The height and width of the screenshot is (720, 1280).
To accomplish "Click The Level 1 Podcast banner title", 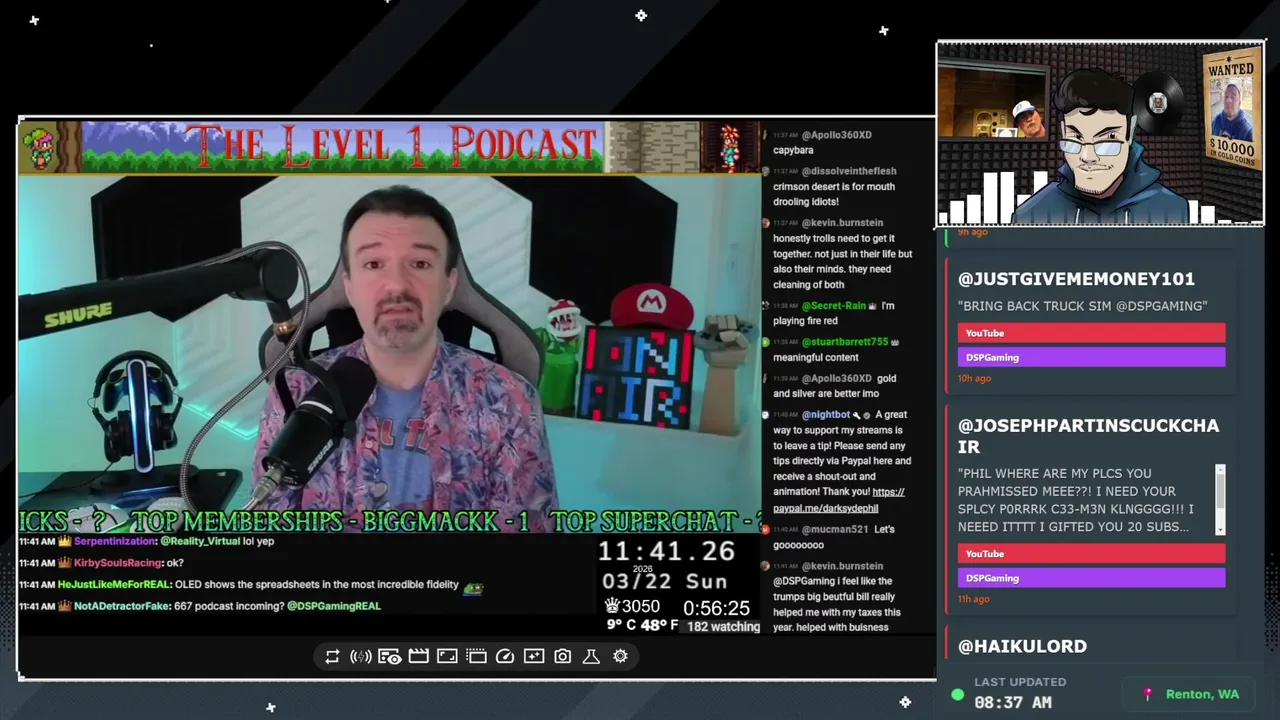I will pyautogui.click(x=390, y=147).
